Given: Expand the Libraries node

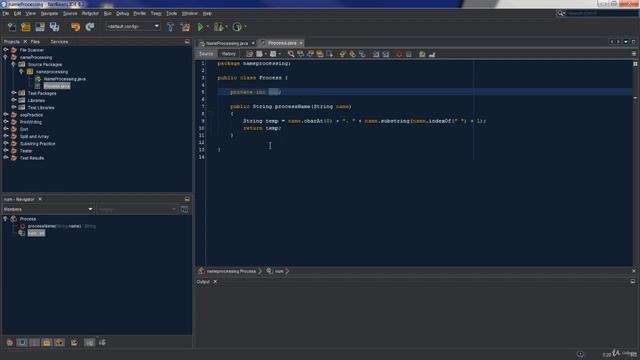Looking at the screenshot, I should click(x=13, y=100).
